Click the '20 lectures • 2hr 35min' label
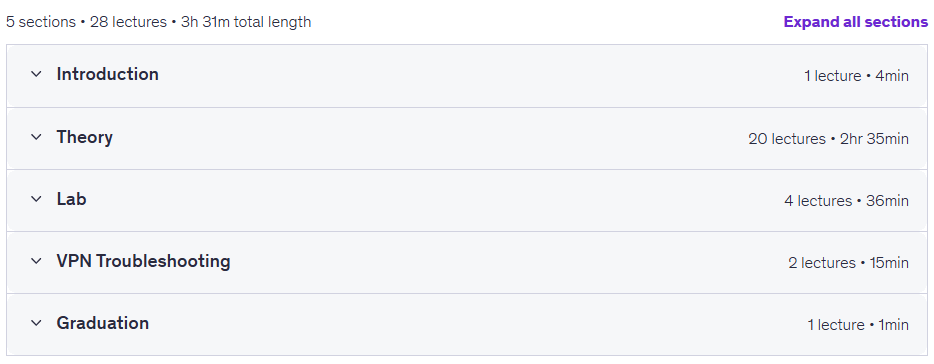The width and height of the screenshot is (934, 364). [x=829, y=139]
